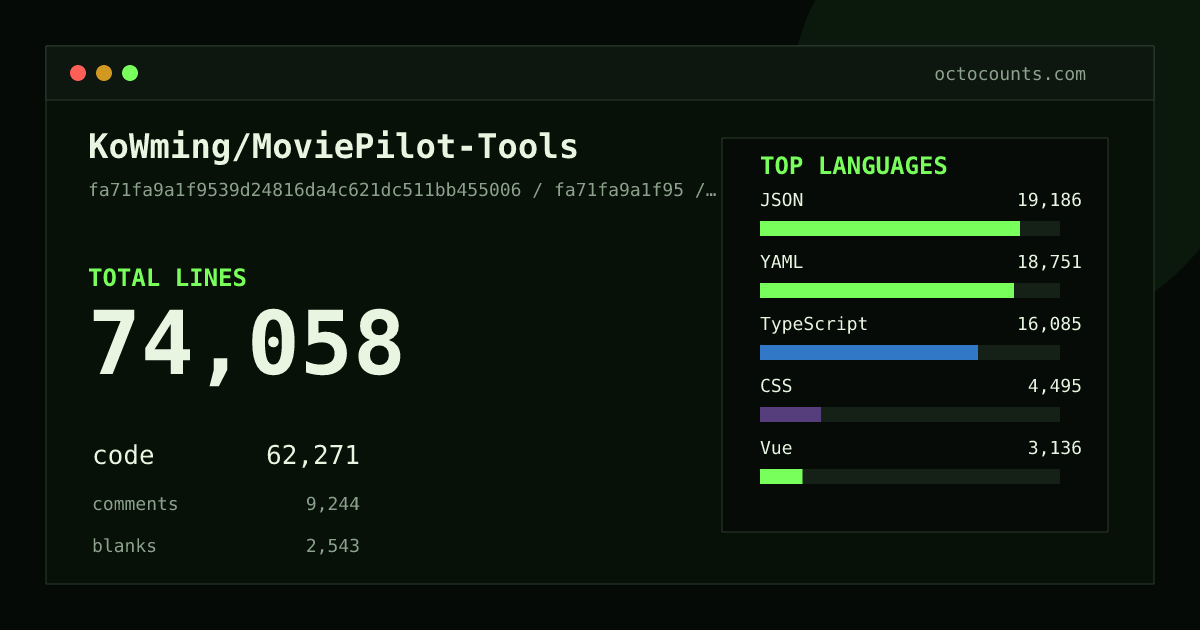The height and width of the screenshot is (630, 1200).
Task: Click the YAML language label
Action: coord(781,262)
